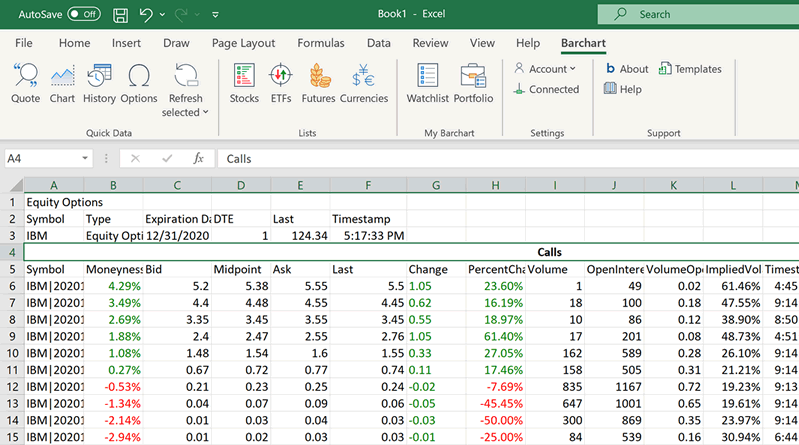Open the Currencies list
Screen dimensions: 799x445
point(364,83)
